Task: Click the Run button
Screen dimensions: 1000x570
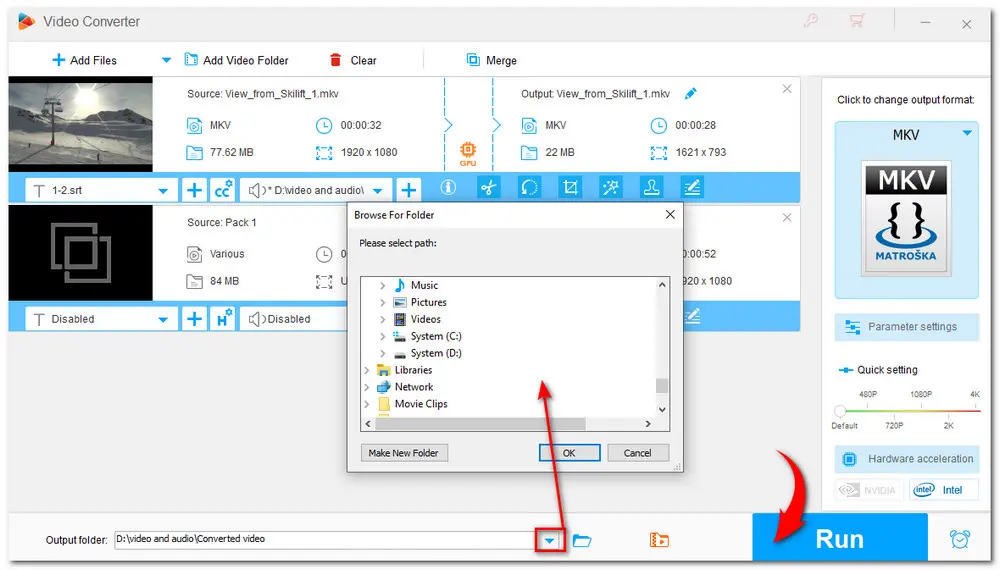Action: point(840,539)
